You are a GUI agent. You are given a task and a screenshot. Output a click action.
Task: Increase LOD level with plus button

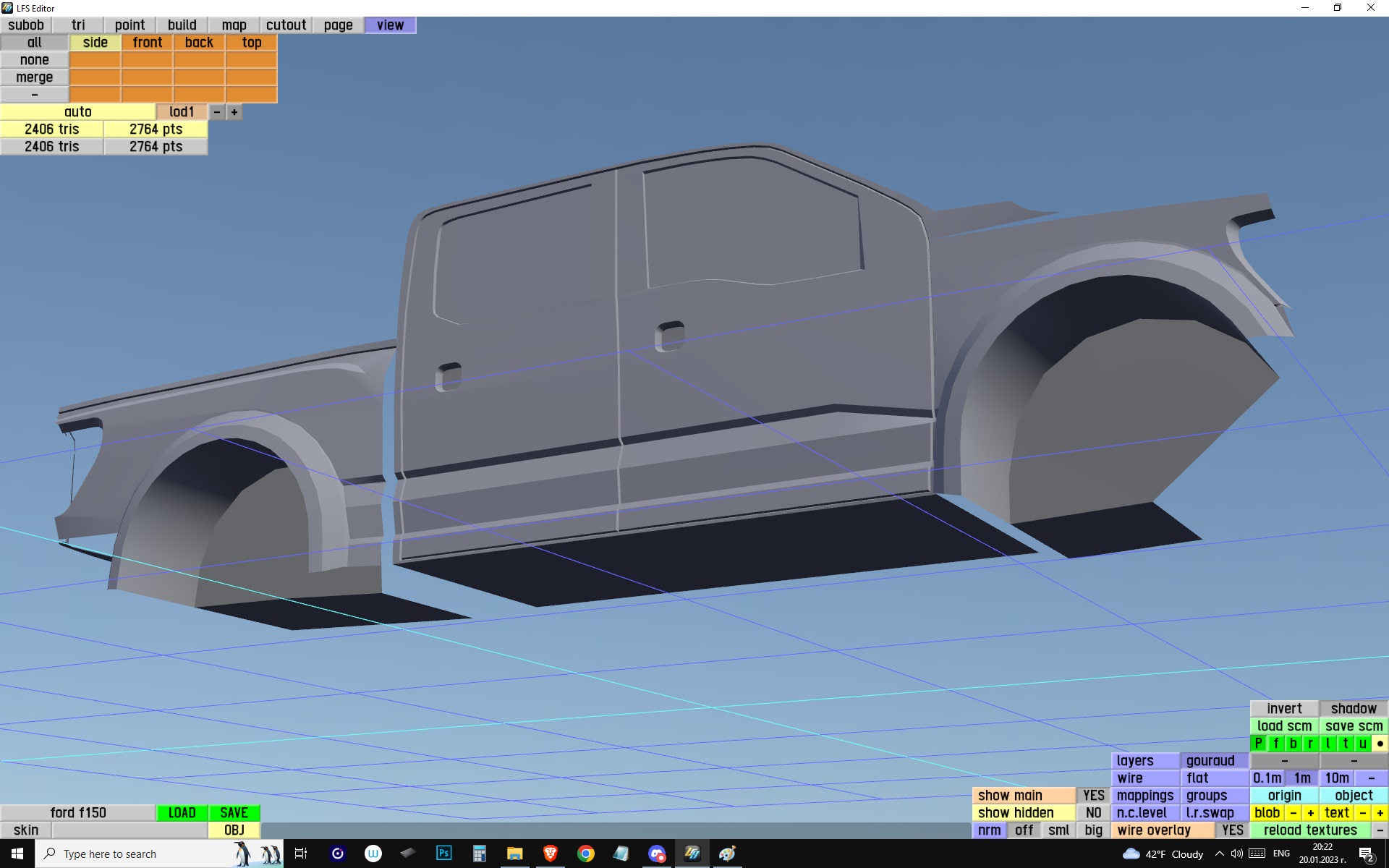tap(234, 112)
